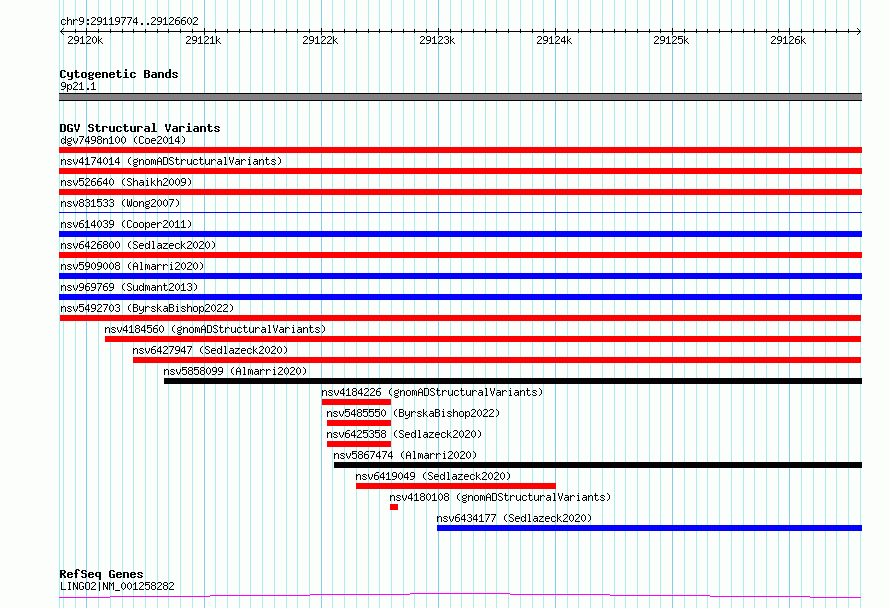Click the nsv5867474 black variant bar
890x608 pixels.
pos(598,465)
